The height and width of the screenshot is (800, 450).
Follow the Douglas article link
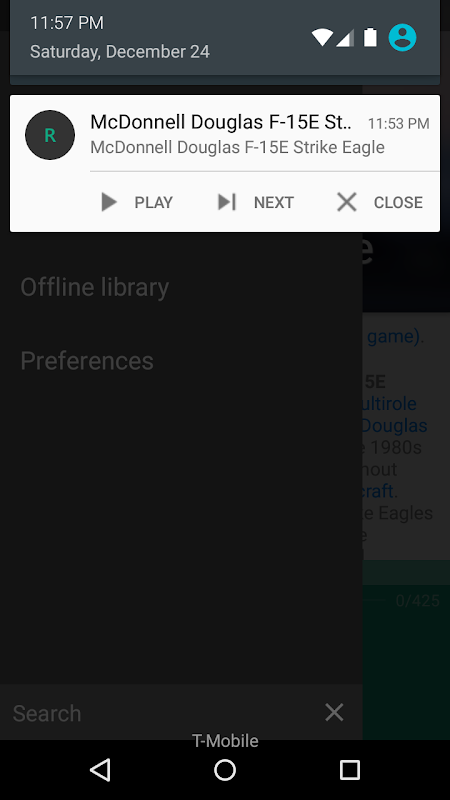[395, 426]
